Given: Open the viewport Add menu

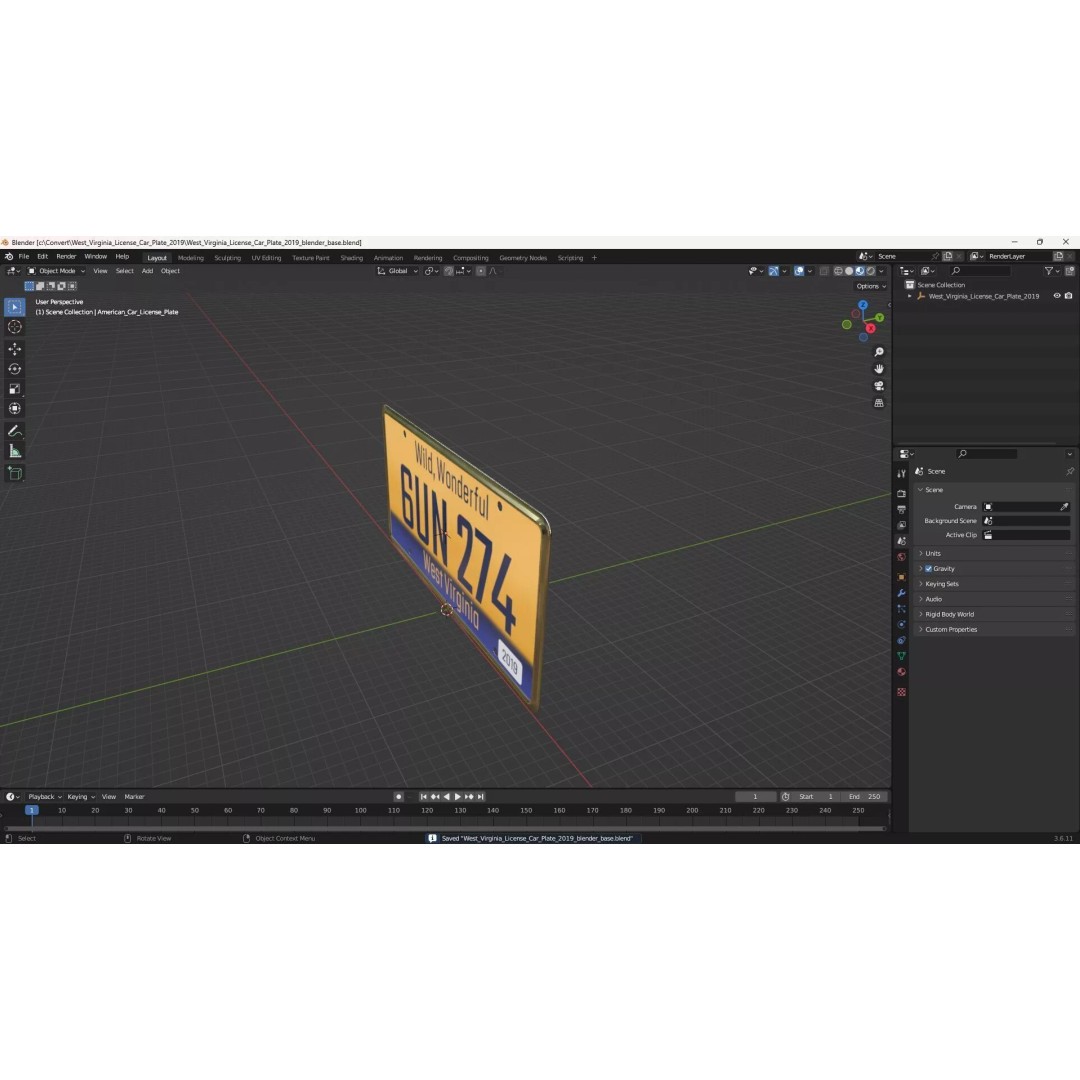Looking at the screenshot, I should tap(147, 271).
